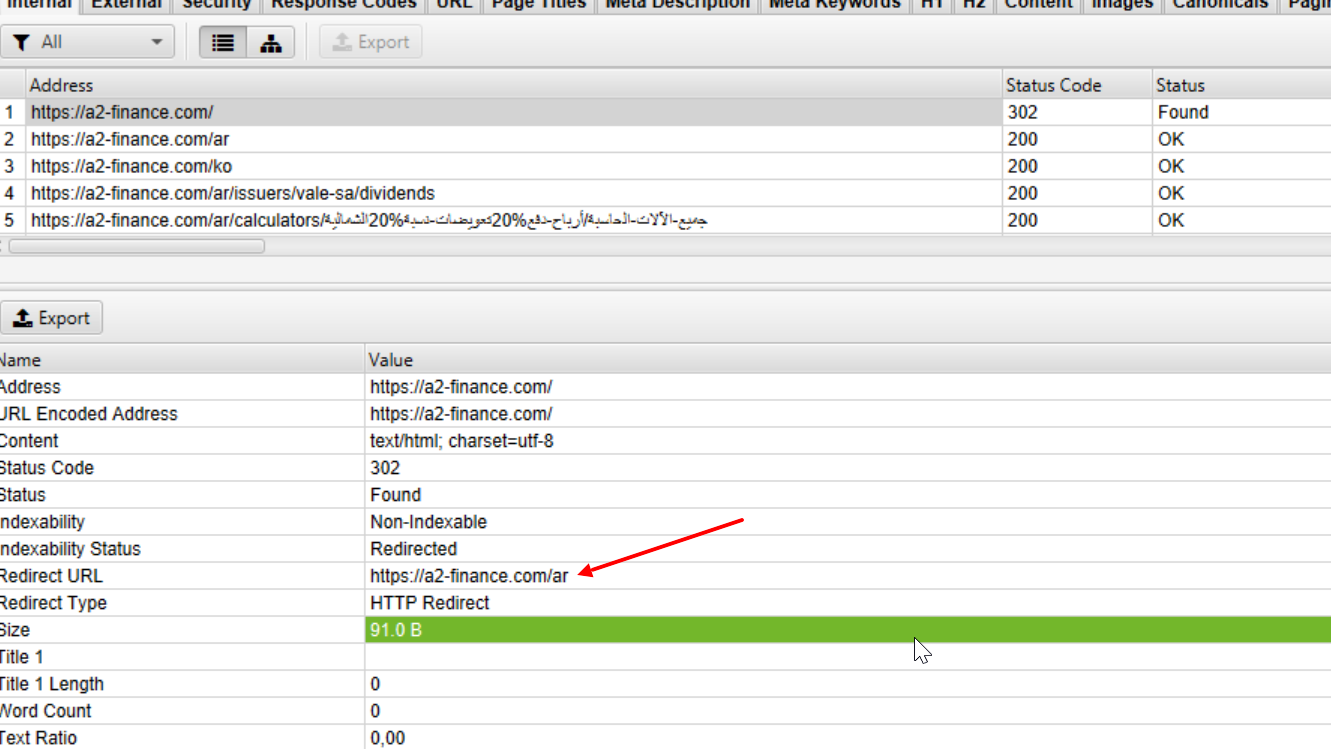The image size is (1331, 749).
Task: Open the Content tab
Action: pyautogui.click(x=1038, y=5)
